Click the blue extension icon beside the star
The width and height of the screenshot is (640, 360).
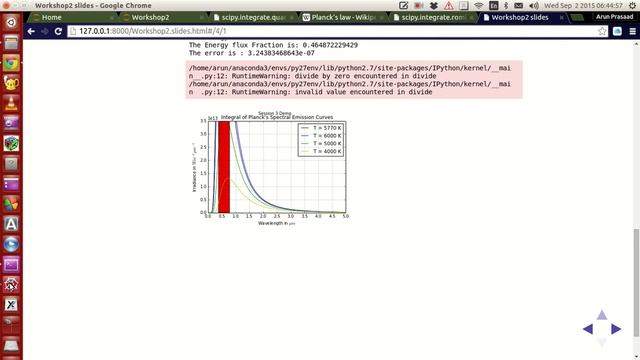617,31
